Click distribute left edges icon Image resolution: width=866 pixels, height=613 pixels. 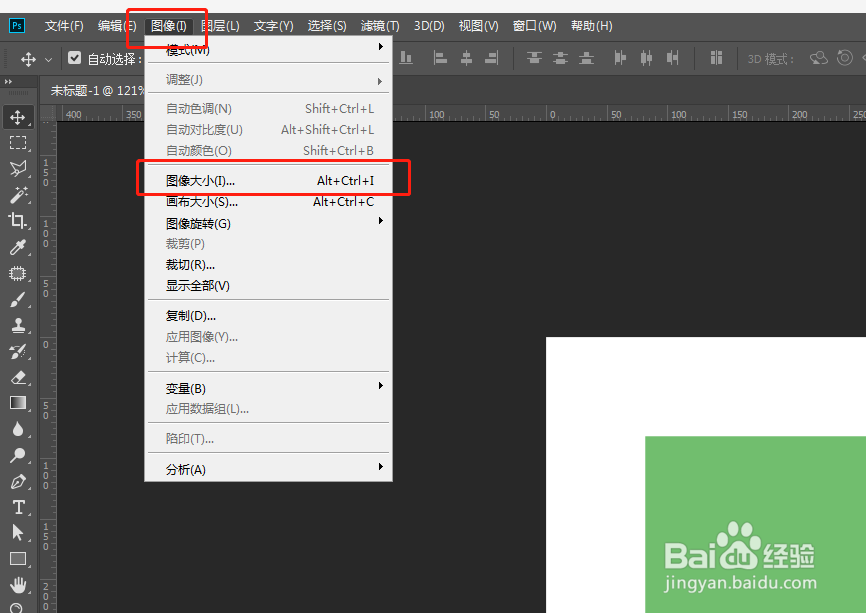(x=620, y=58)
